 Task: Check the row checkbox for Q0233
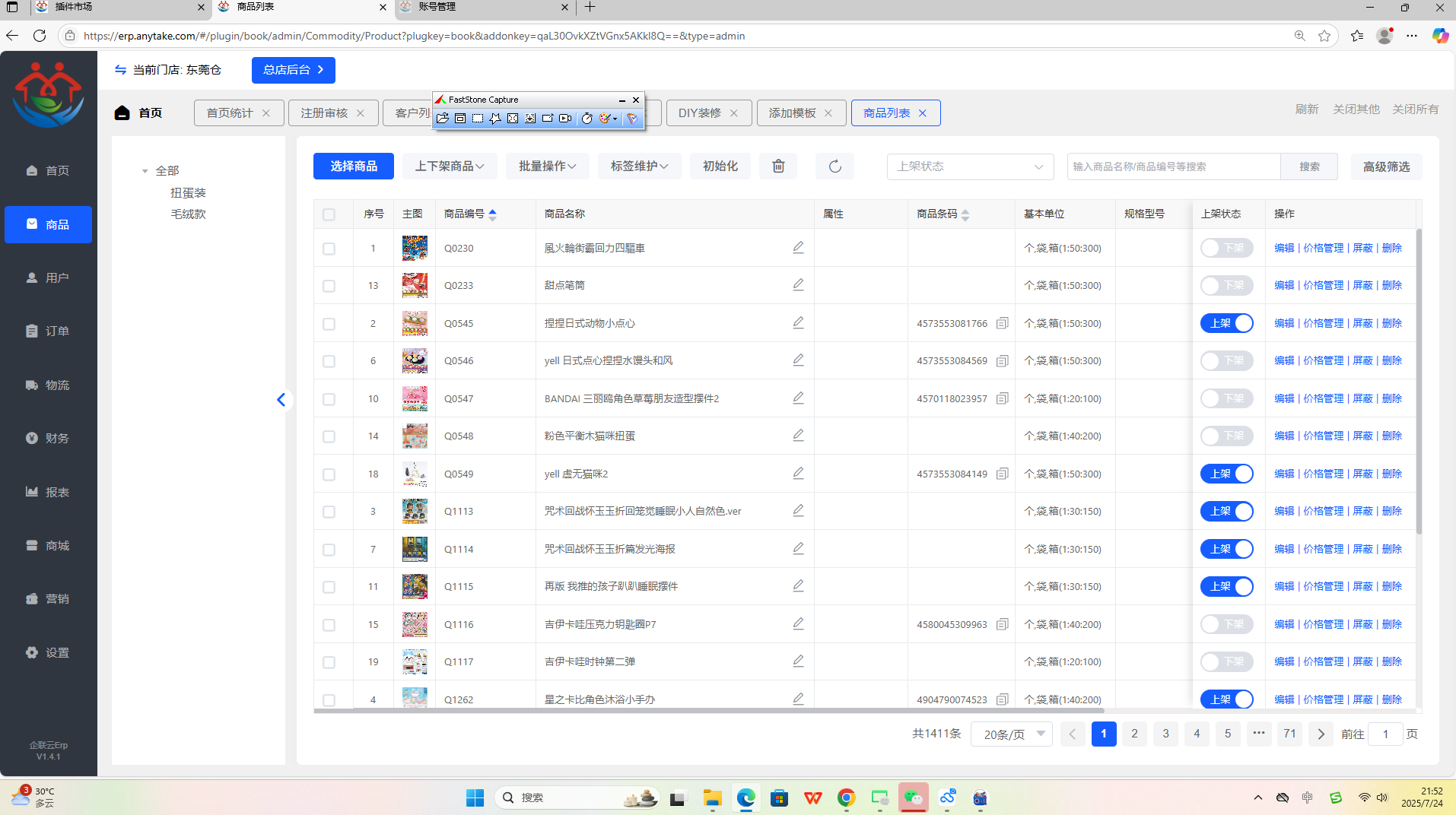pos(329,286)
